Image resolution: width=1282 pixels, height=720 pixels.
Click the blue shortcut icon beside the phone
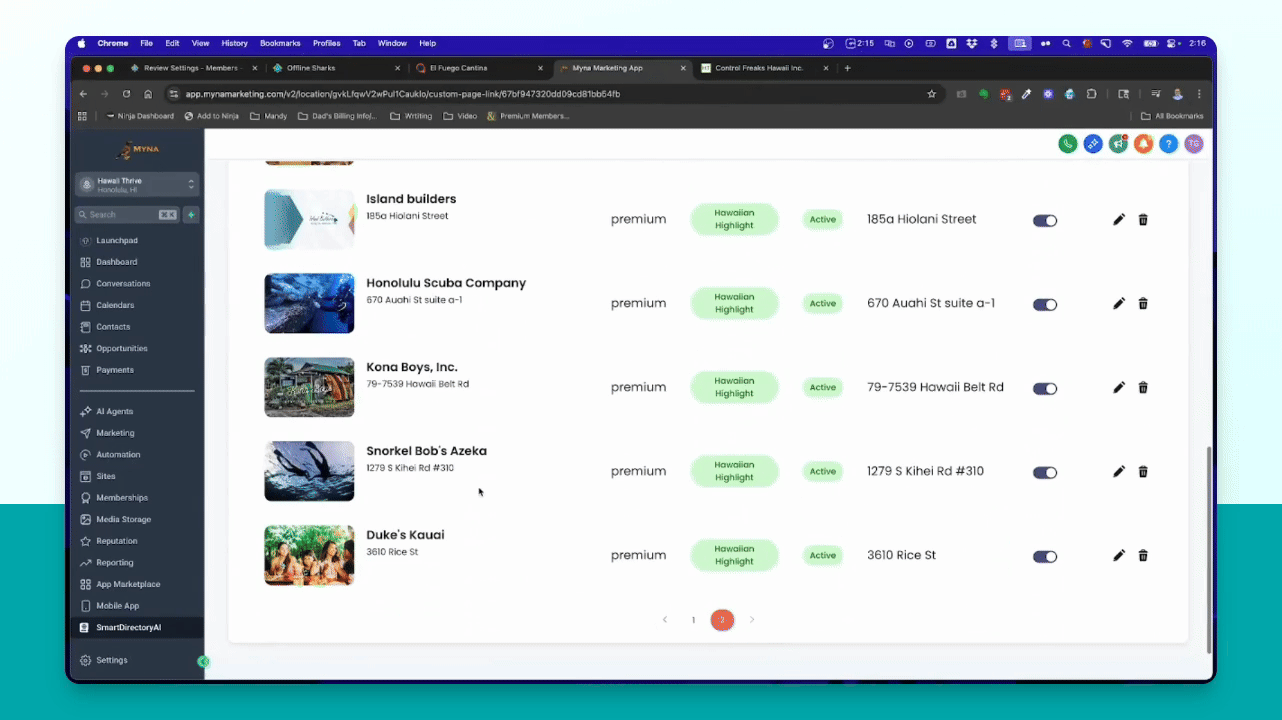tap(1093, 144)
